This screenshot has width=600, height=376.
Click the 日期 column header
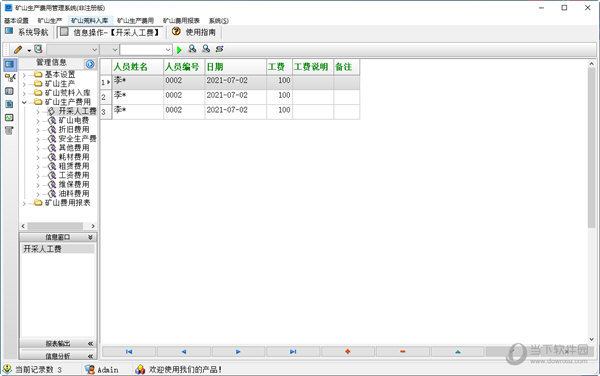click(x=235, y=67)
